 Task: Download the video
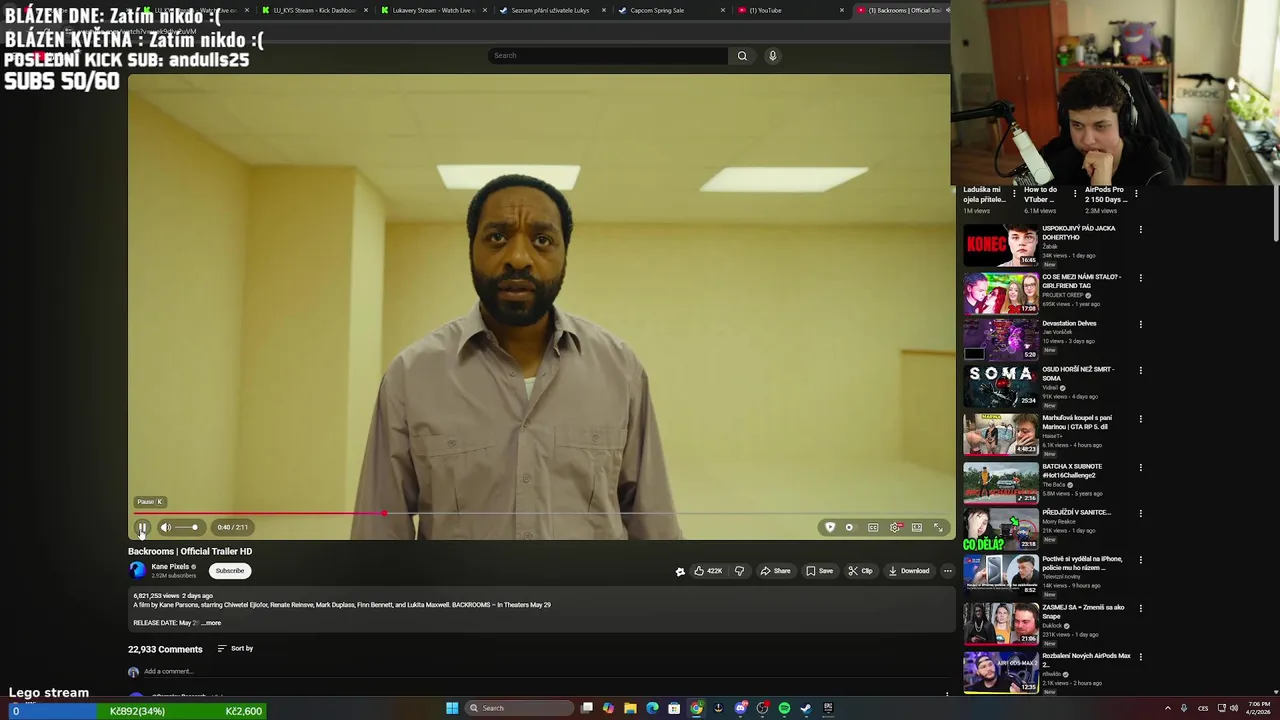click(x=909, y=571)
